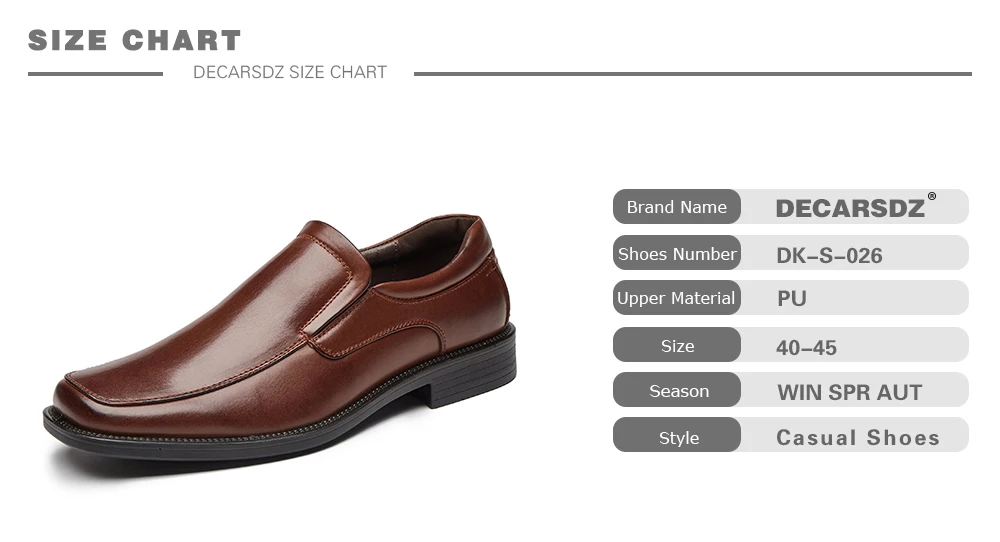
Task: Click the DECARSDZ brand logo text
Action: (850, 209)
